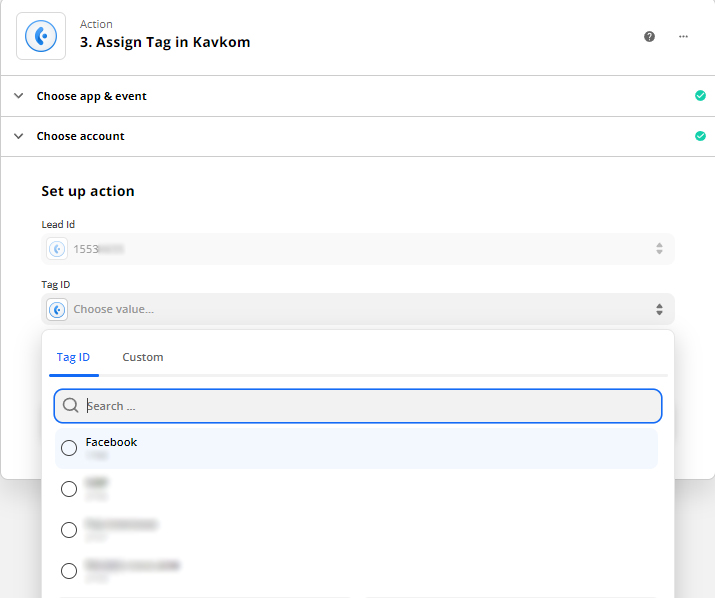Switch to the Tag ID tab

(73, 357)
